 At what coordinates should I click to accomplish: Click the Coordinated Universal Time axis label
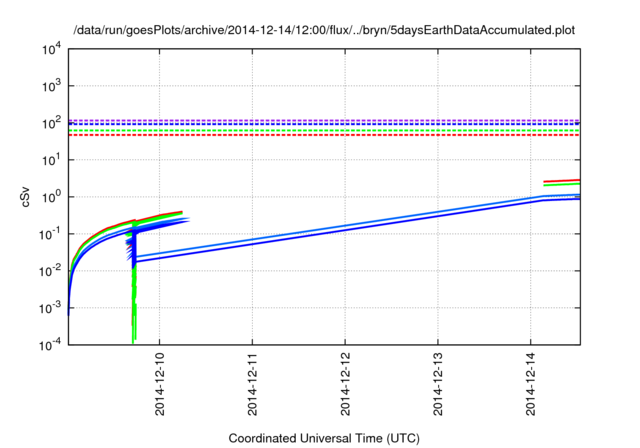coord(324,438)
